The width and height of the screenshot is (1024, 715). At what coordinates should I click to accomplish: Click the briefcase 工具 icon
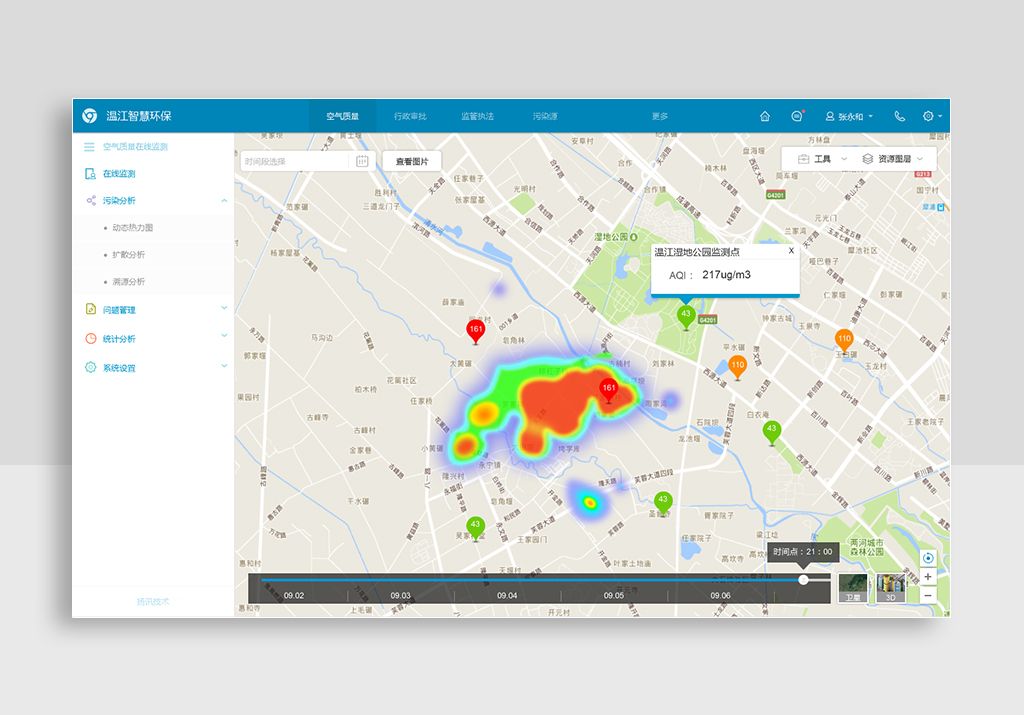tap(803, 159)
